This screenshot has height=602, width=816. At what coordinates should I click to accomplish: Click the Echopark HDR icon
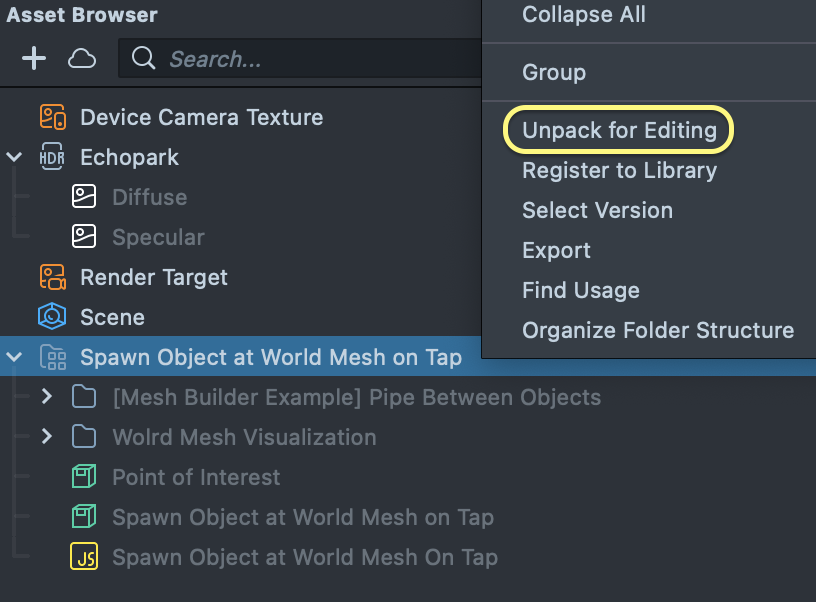tap(52, 157)
